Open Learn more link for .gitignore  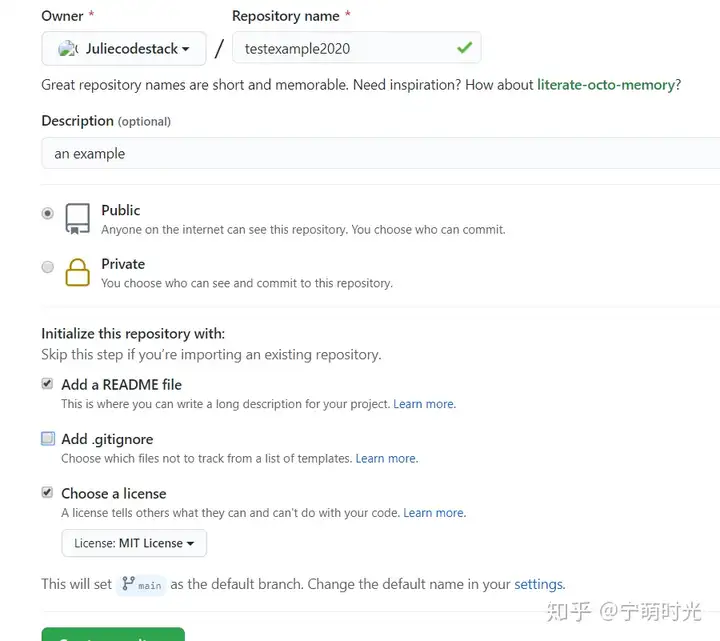click(x=387, y=459)
